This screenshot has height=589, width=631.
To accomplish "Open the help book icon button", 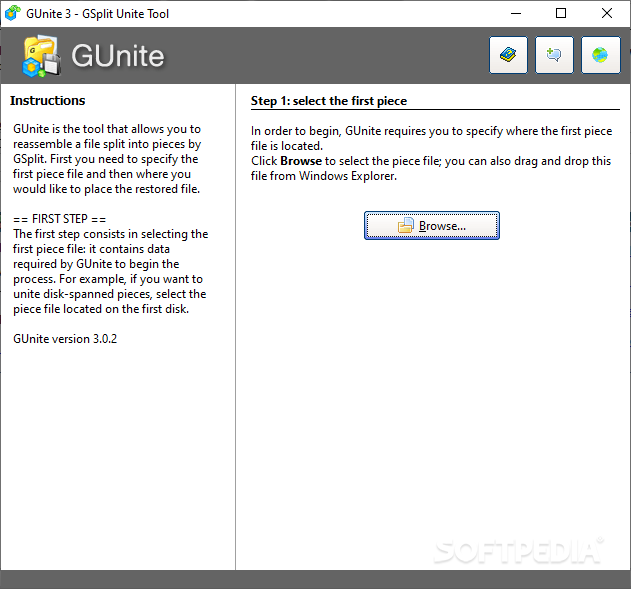I will click(508, 55).
